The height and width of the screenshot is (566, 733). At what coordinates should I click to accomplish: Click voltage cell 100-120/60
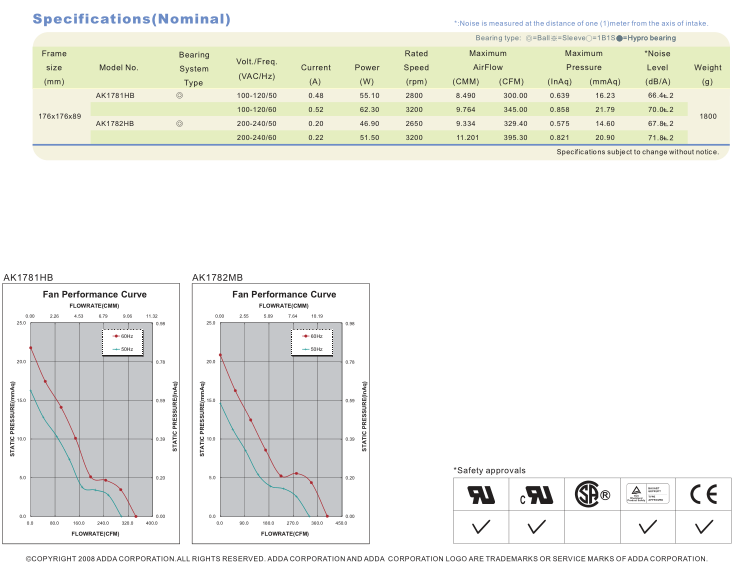[257, 109]
